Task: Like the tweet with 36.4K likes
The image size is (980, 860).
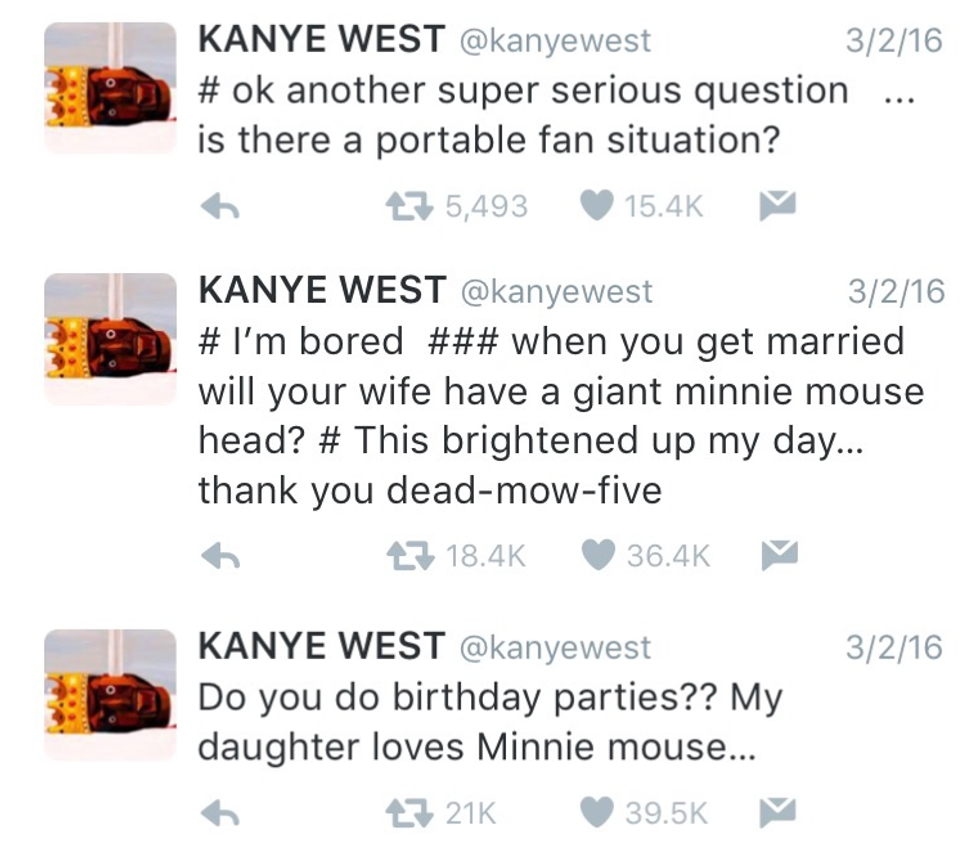Action: pyautogui.click(x=597, y=556)
